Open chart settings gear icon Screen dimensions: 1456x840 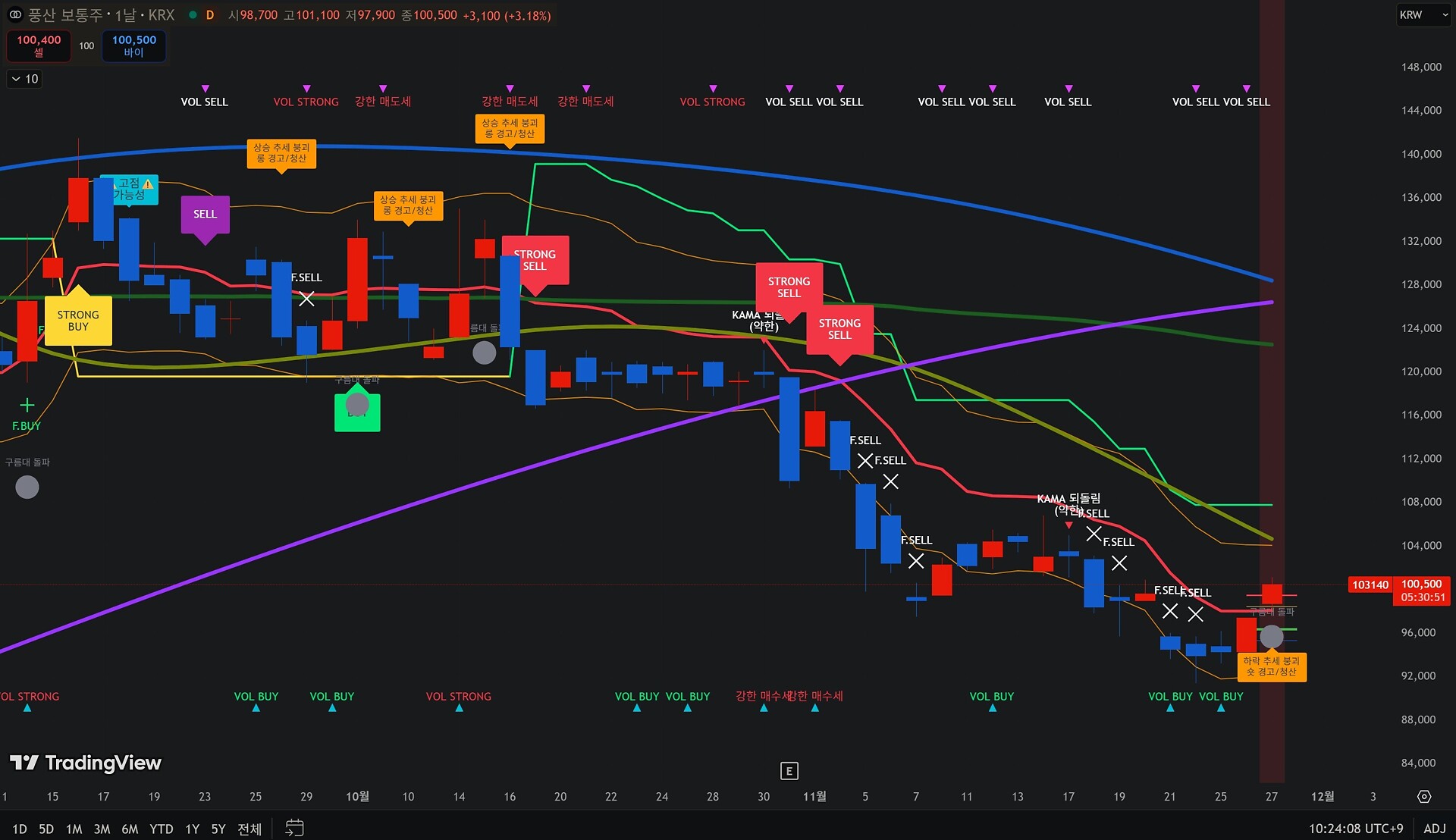(1424, 796)
